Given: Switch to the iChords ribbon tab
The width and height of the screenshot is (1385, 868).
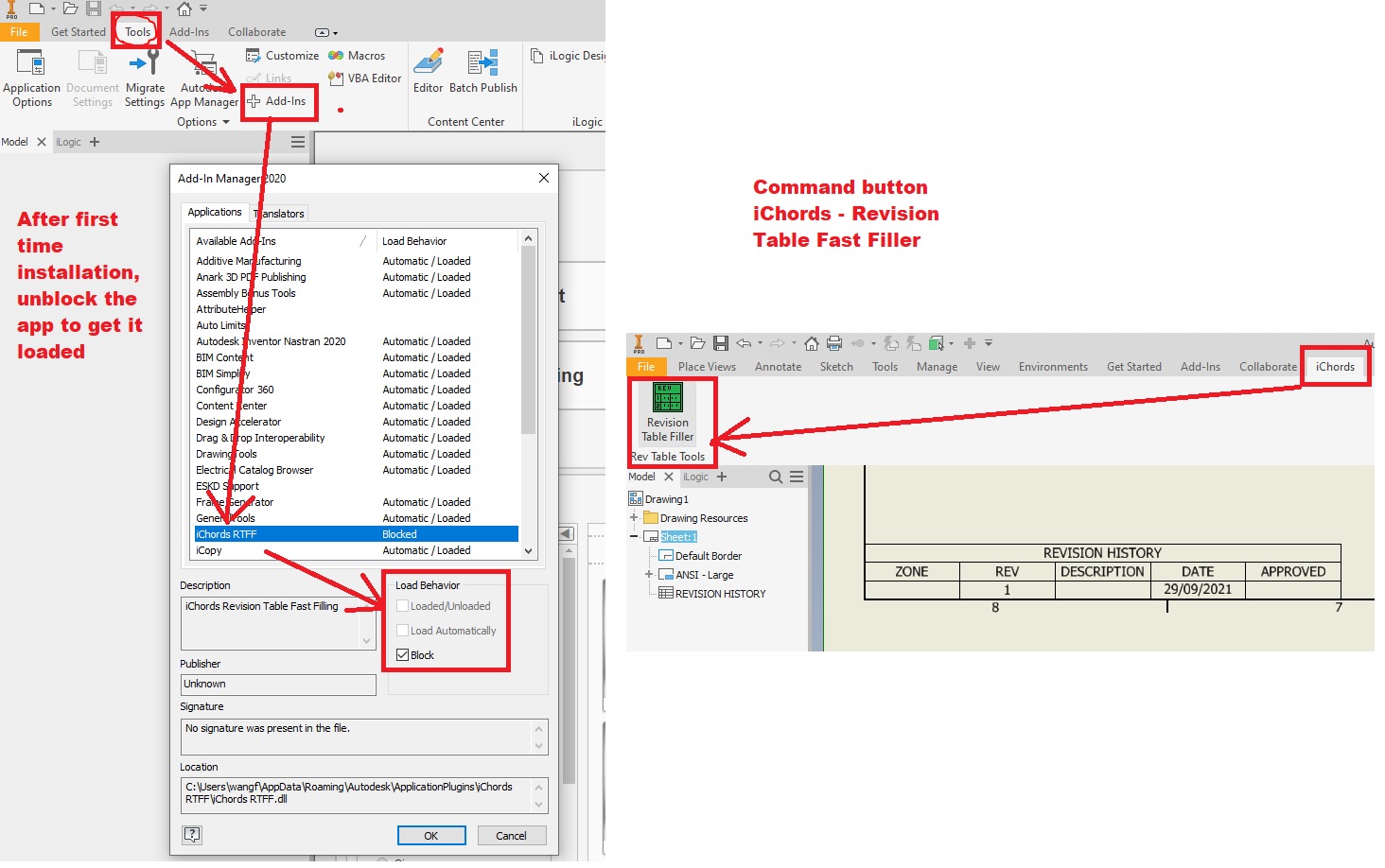Looking at the screenshot, I should point(1335,367).
